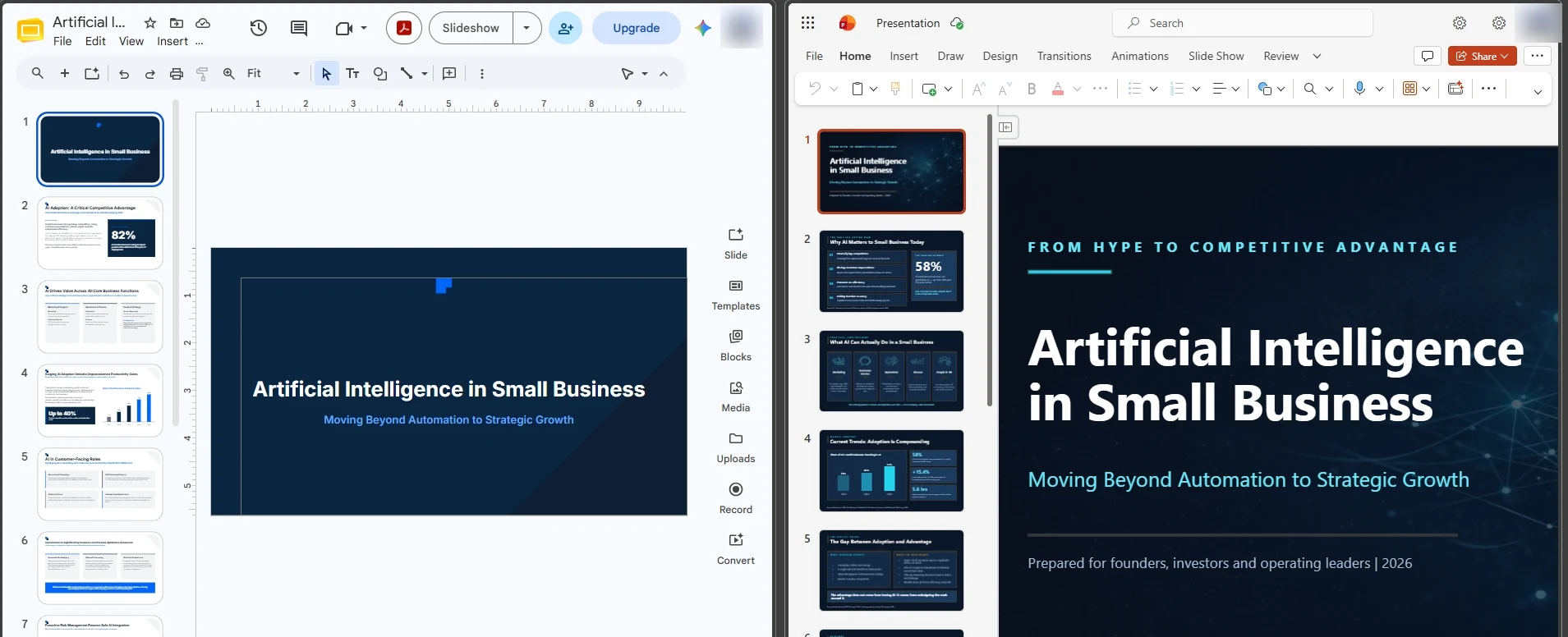Click PowerPoint Share button
The width and height of the screenshot is (1568, 637).
(1483, 56)
